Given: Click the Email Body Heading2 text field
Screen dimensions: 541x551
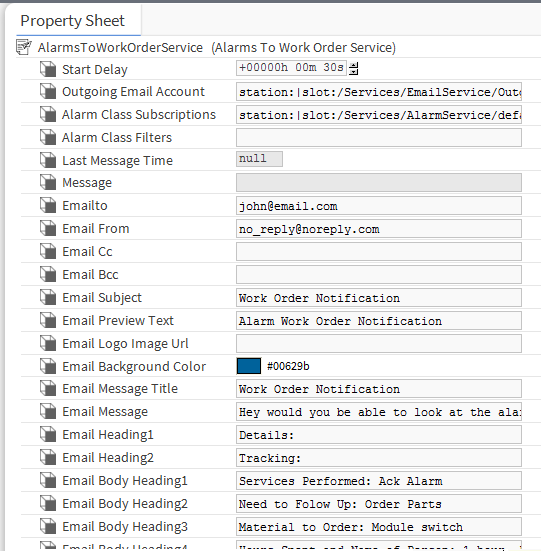Looking at the screenshot, I should pos(379,504).
